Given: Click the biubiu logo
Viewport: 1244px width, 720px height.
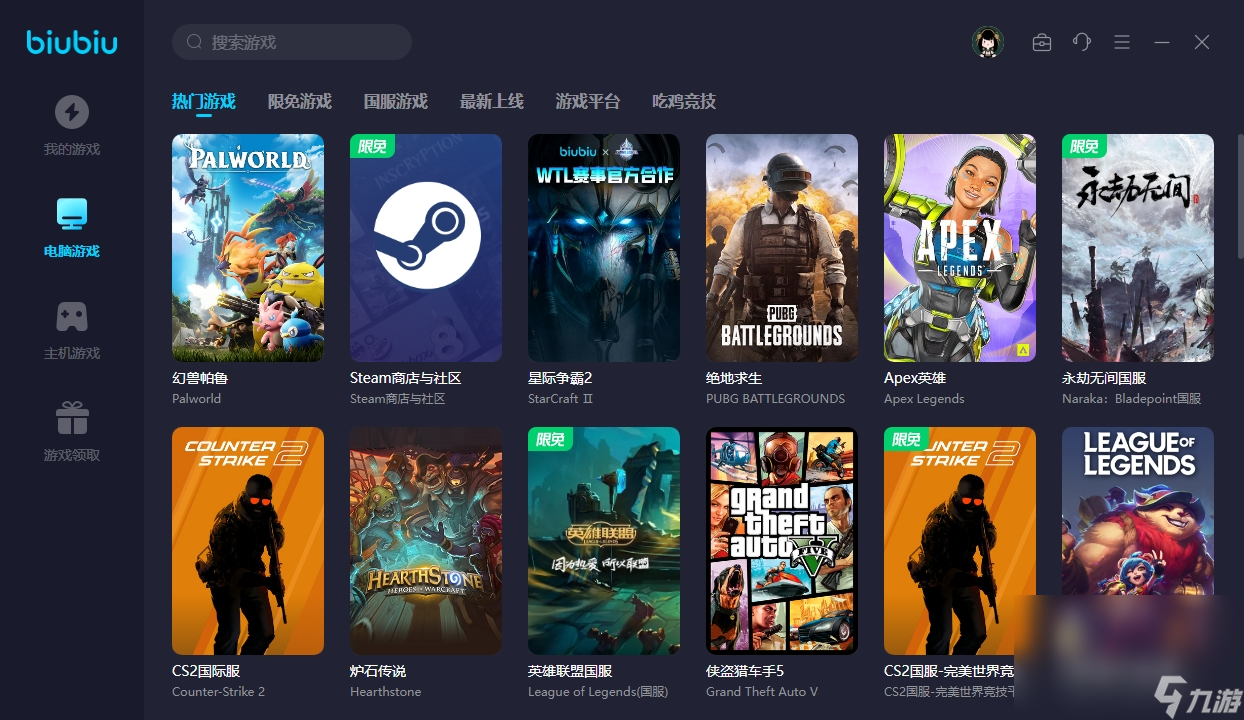Looking at the screenshot, I should click(72, 42).
